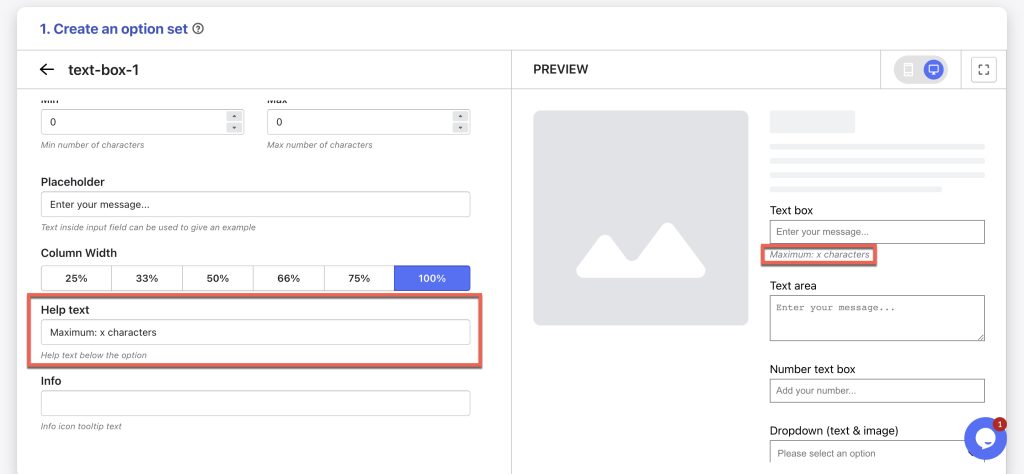The height and width of the screenshot is (474, 1024).
Task: Click the 'Dropdown (text & image)' label
Action: 834,431
